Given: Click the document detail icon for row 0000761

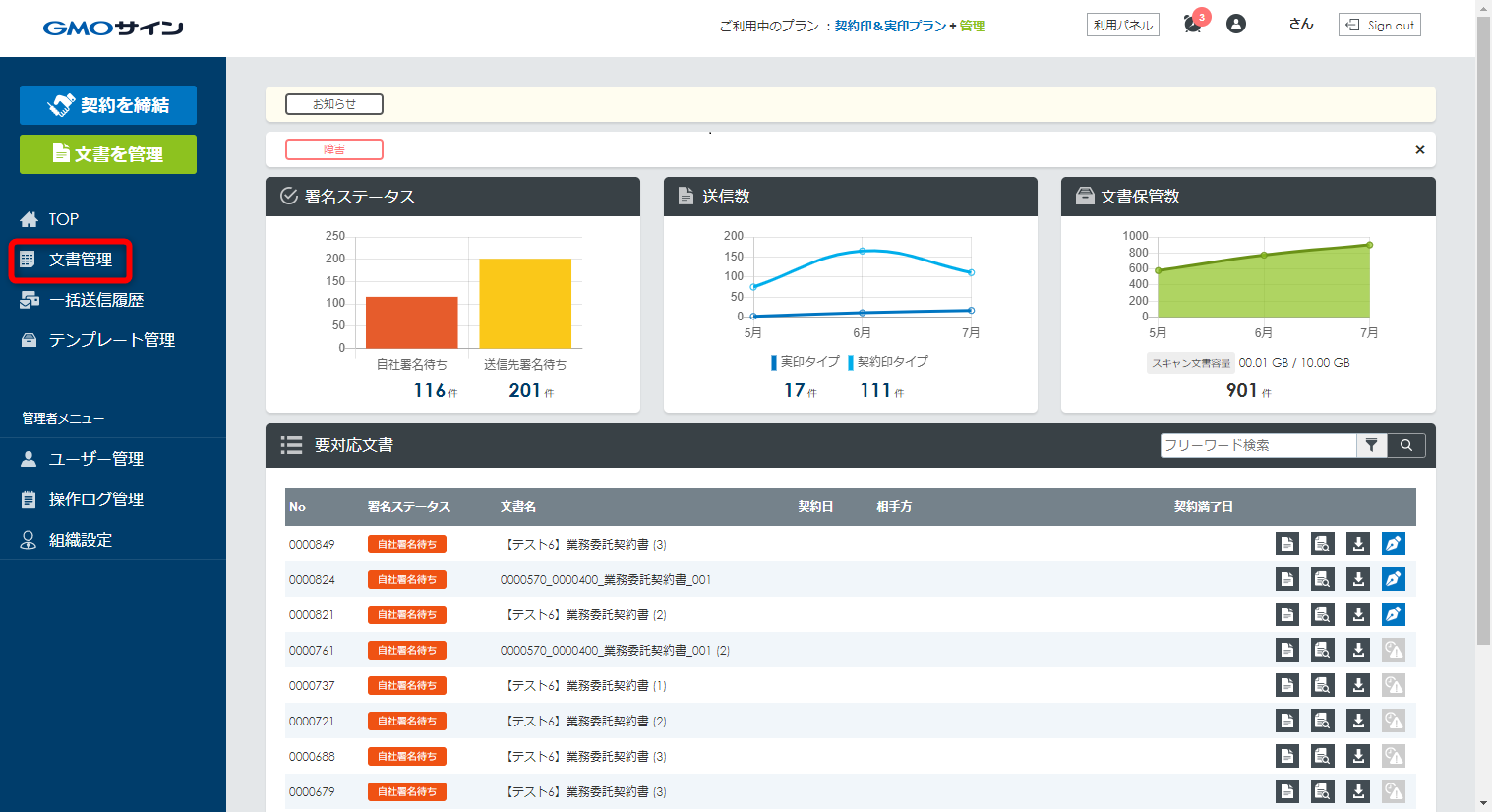Looking at the screenshot, I should coord(1286,650).
